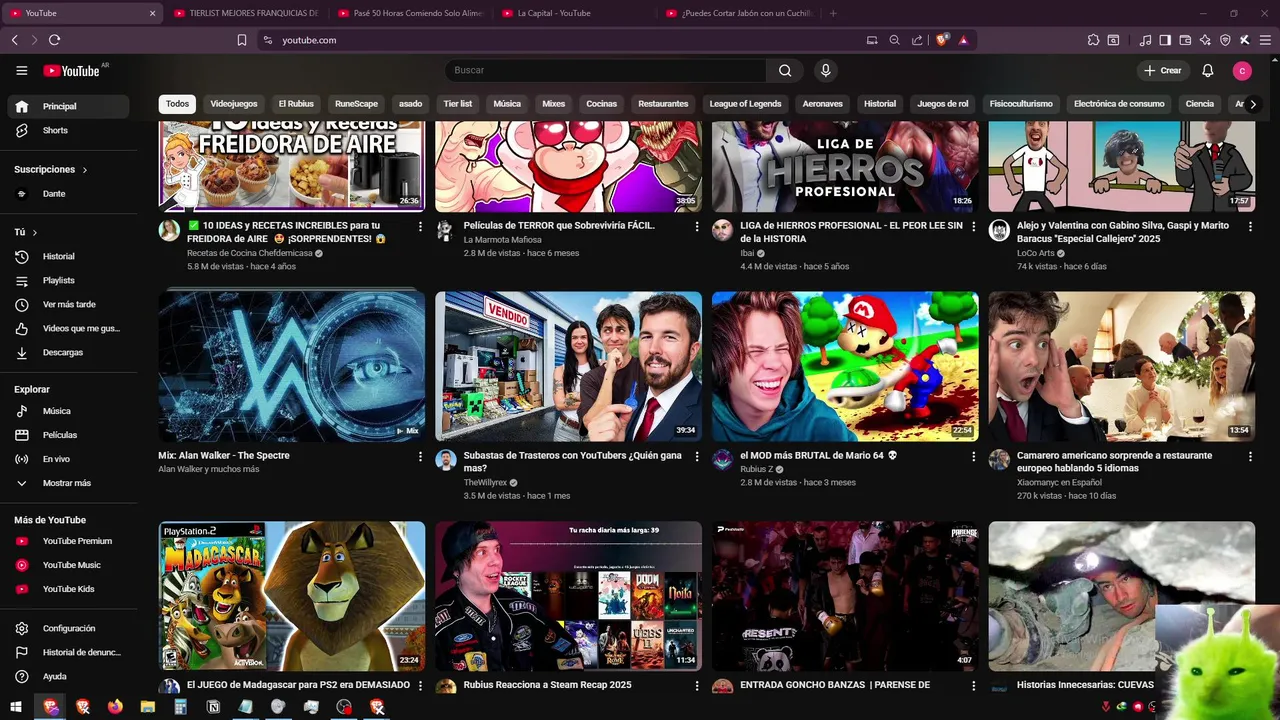
Task: Open Descargas in the sidebar
Action: point(68,352)
